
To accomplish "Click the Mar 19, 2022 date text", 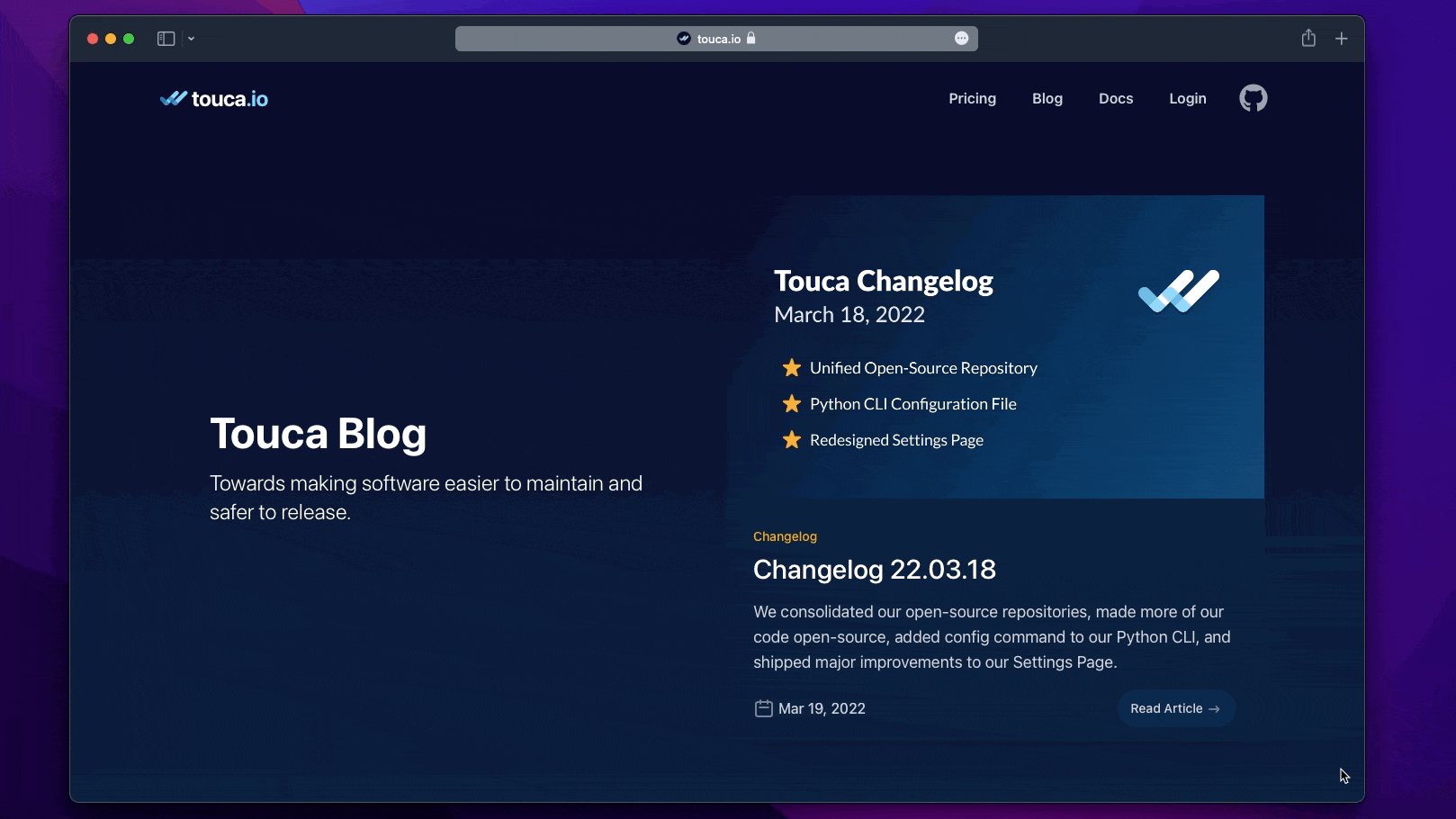I will [x=822, y=708].
